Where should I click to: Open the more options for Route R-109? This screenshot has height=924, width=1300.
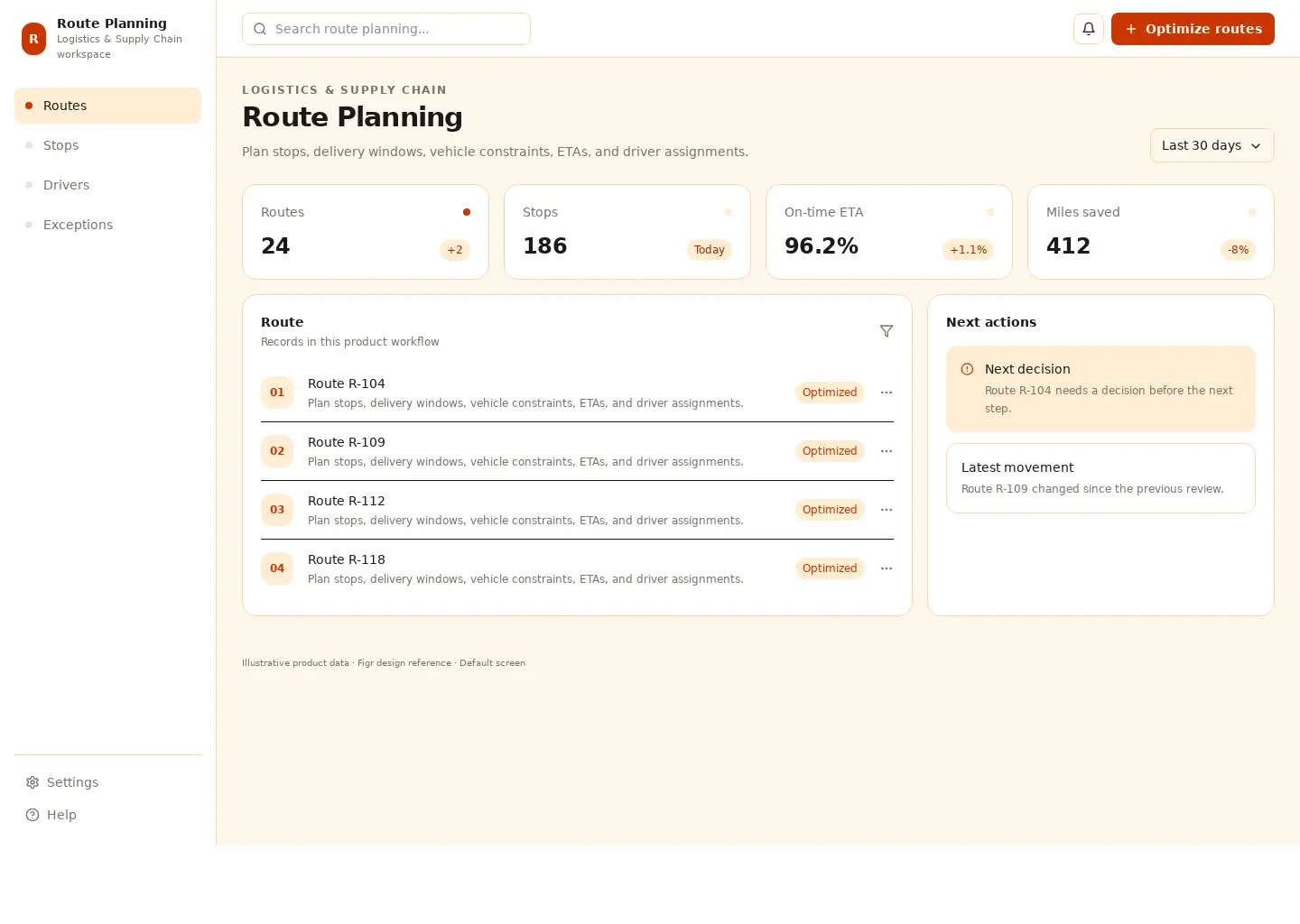click(887, 451)
